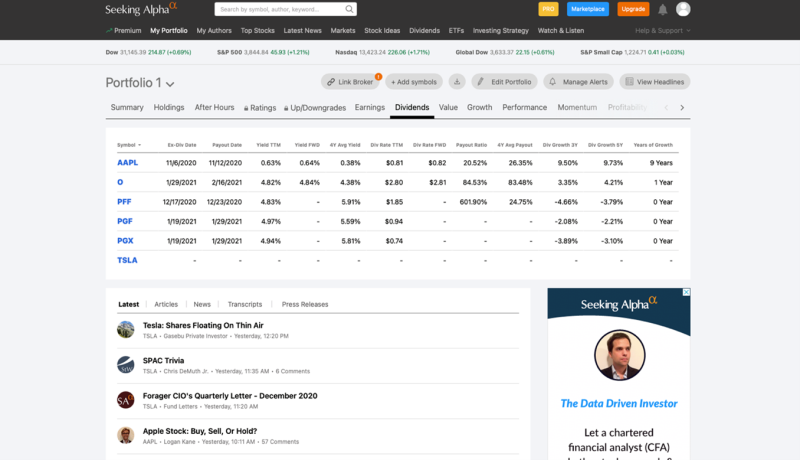Open the AAPL symbol link

128,163
